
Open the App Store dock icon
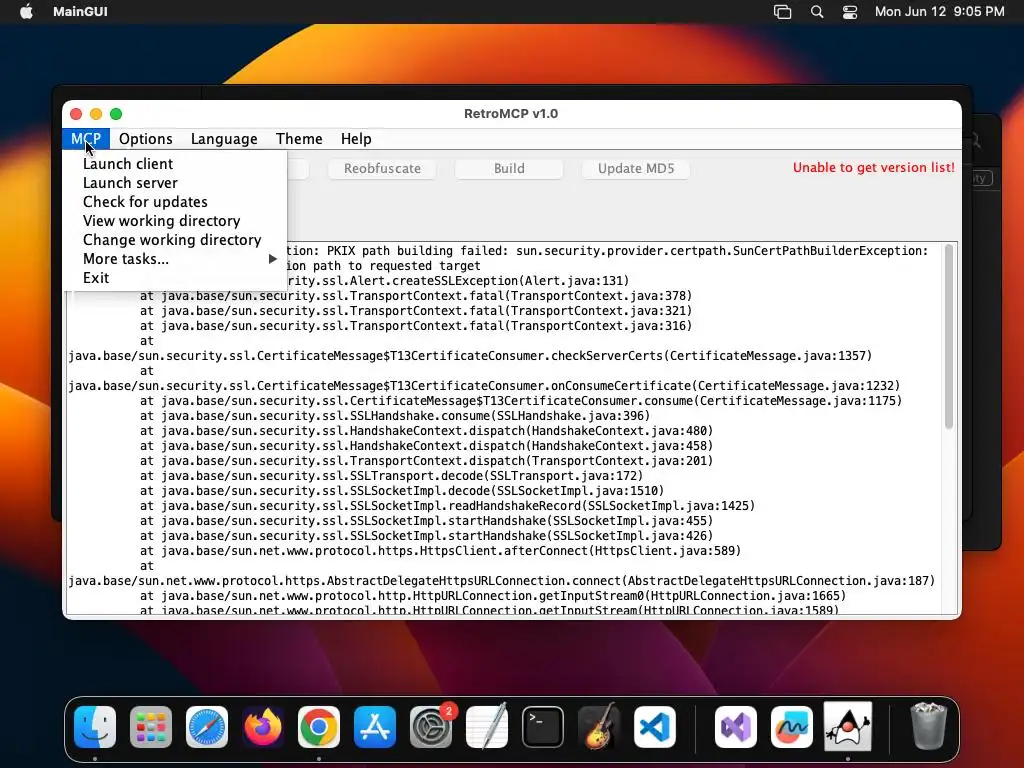click(375, 726)
